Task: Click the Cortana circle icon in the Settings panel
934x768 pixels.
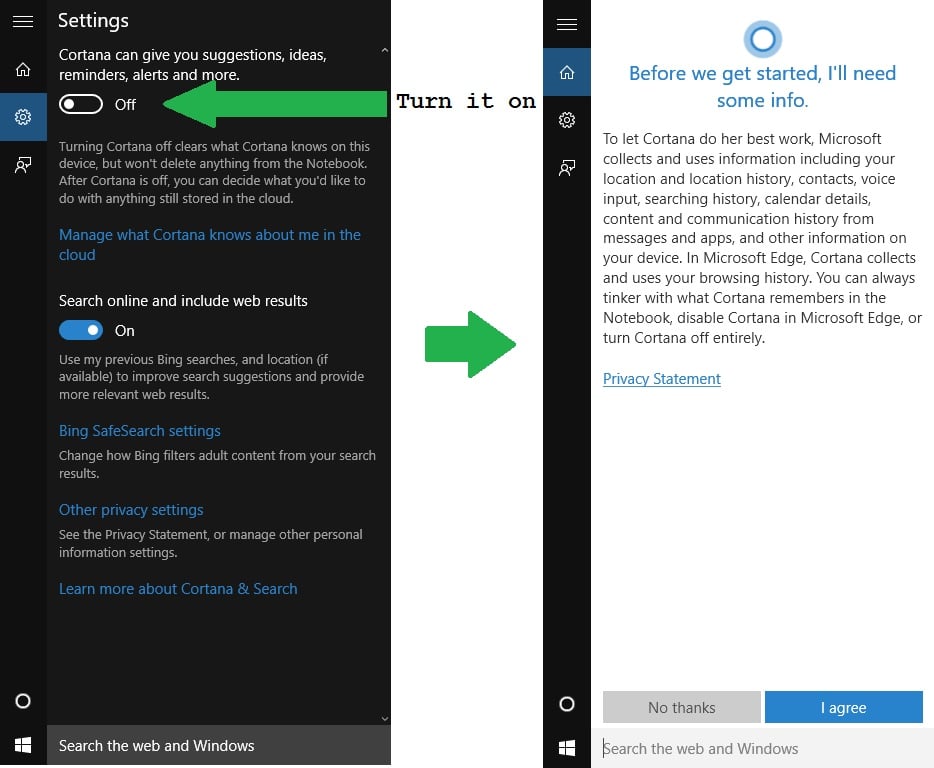Action: click(23, 701)
